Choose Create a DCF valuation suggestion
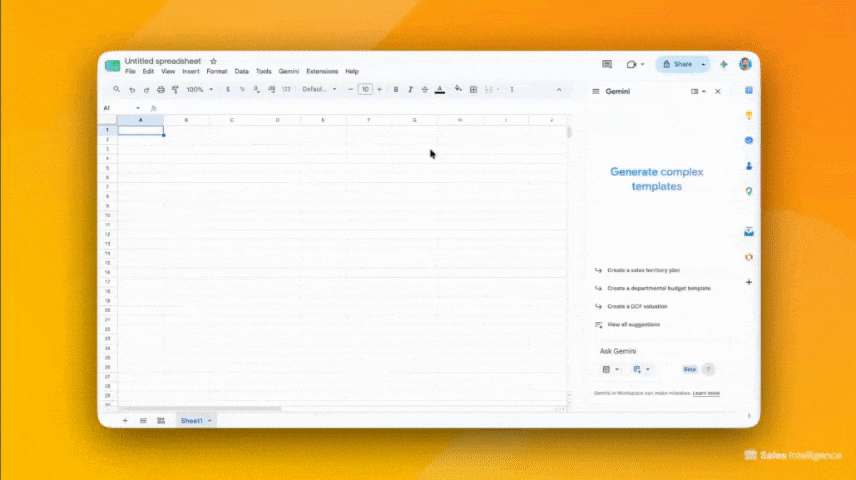Screen dimensions: 856x480 click(637, 306)
